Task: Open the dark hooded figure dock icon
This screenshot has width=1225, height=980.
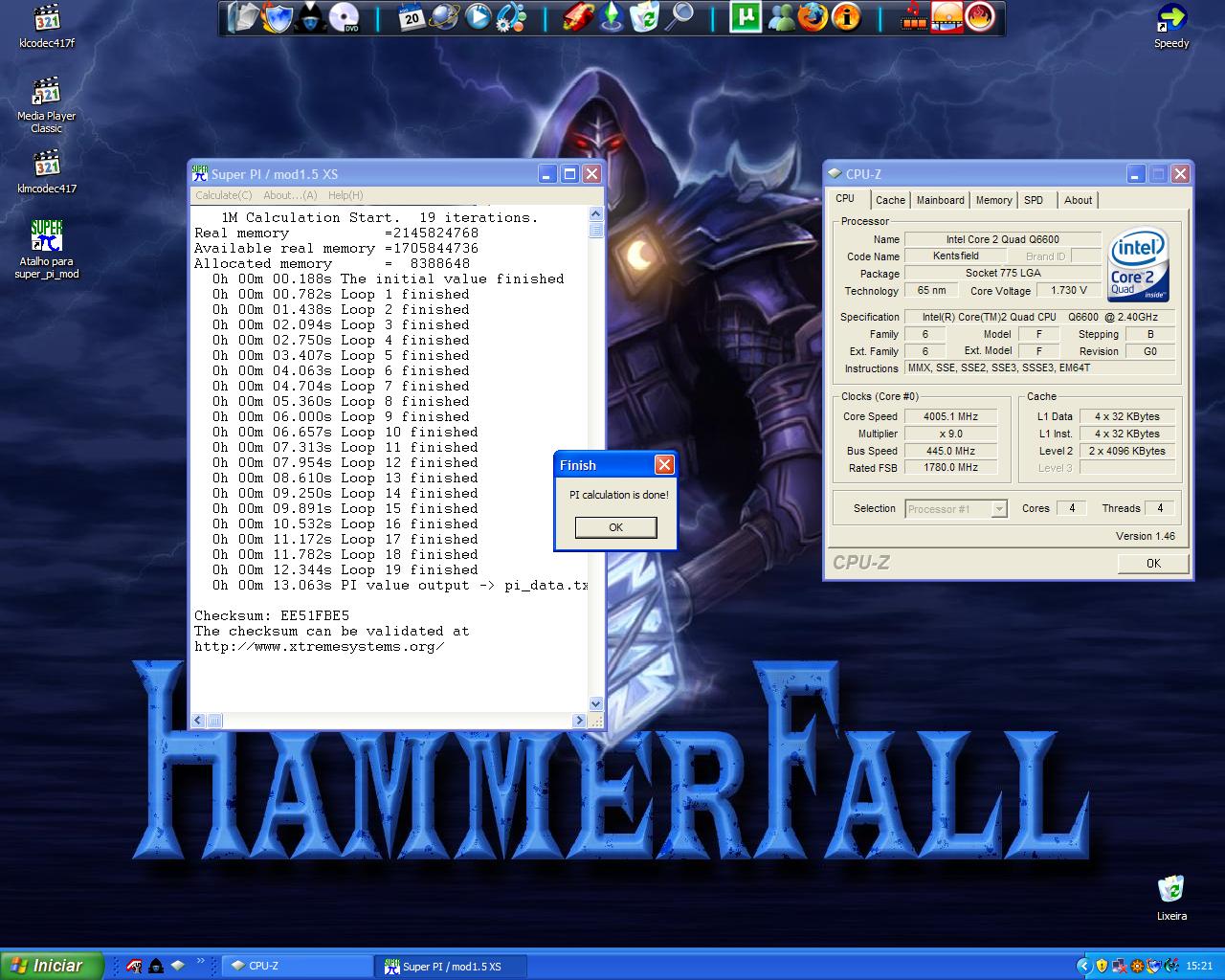Action: (310, 16)
